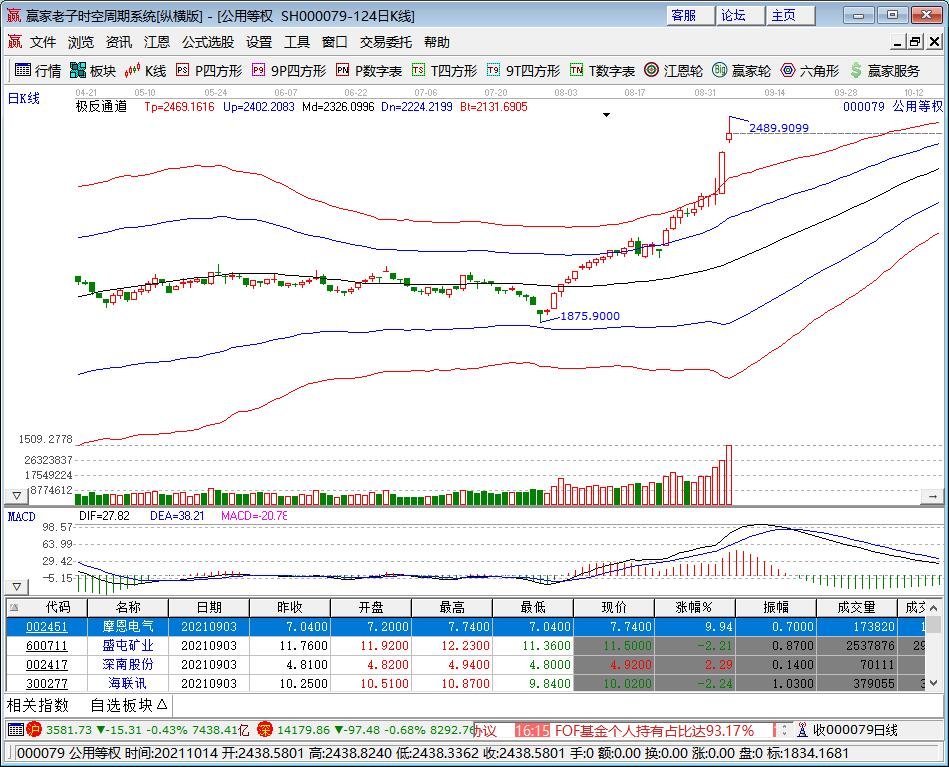Open the 窗口 menu
Screen dimensions: 949x767
coord(335,42)
